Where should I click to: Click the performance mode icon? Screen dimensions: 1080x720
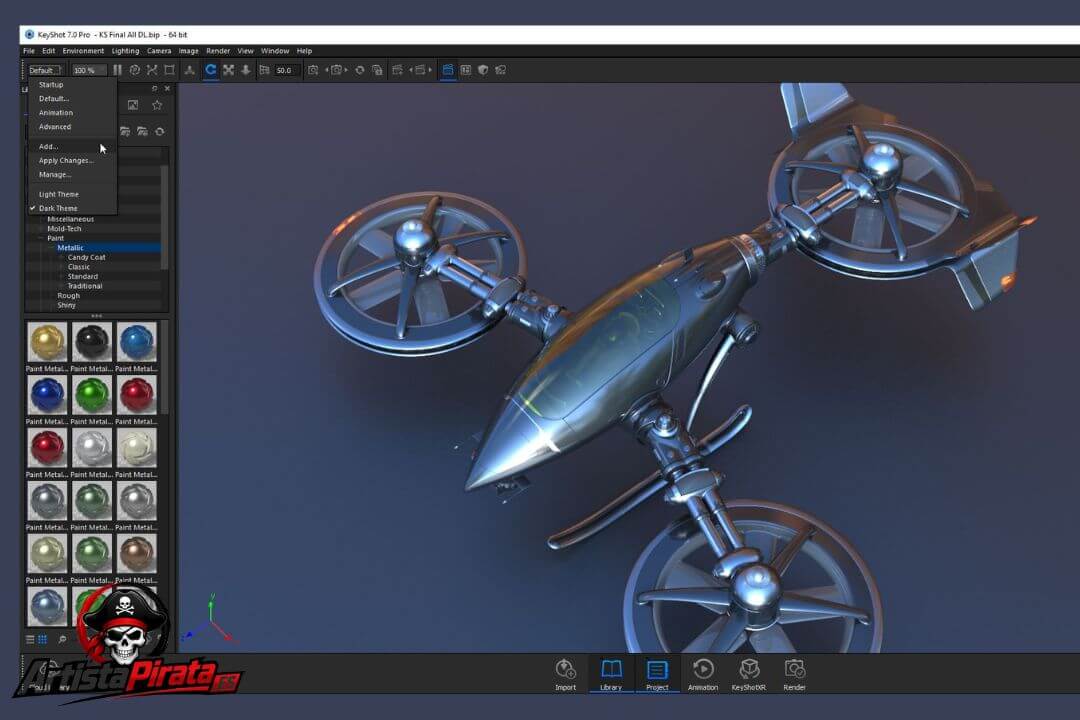pyautogui.click(x=135, y=70)
